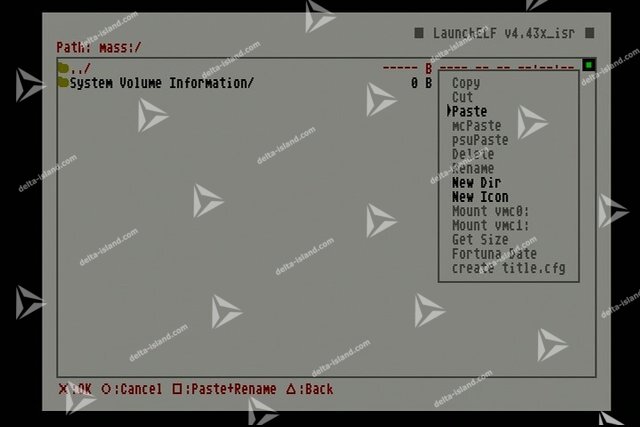
Task: Click the System Volume Information folder icon
Action: [63, 83]
